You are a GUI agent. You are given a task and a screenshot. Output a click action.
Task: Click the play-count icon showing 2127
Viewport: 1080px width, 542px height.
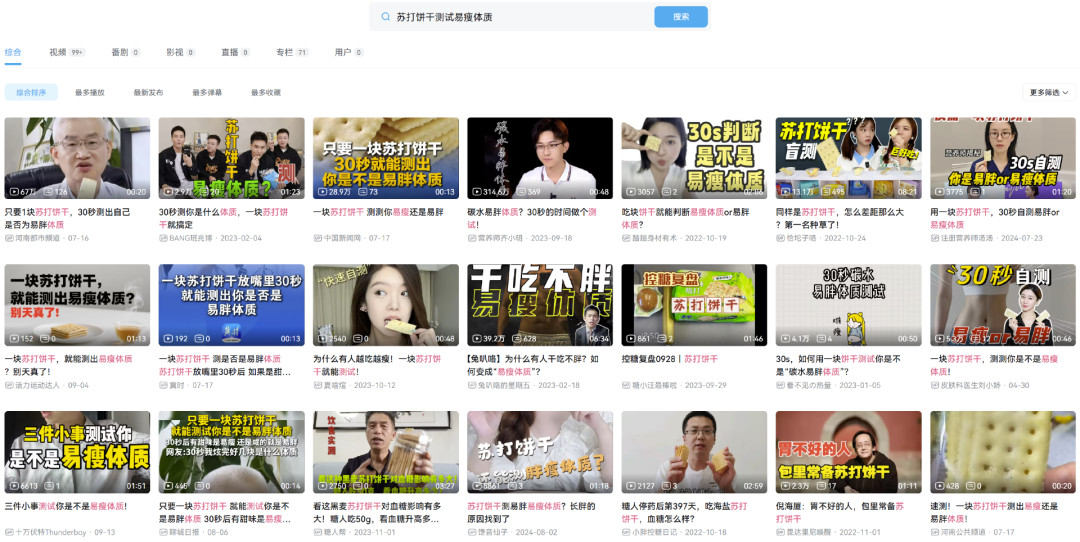[631, 486]
